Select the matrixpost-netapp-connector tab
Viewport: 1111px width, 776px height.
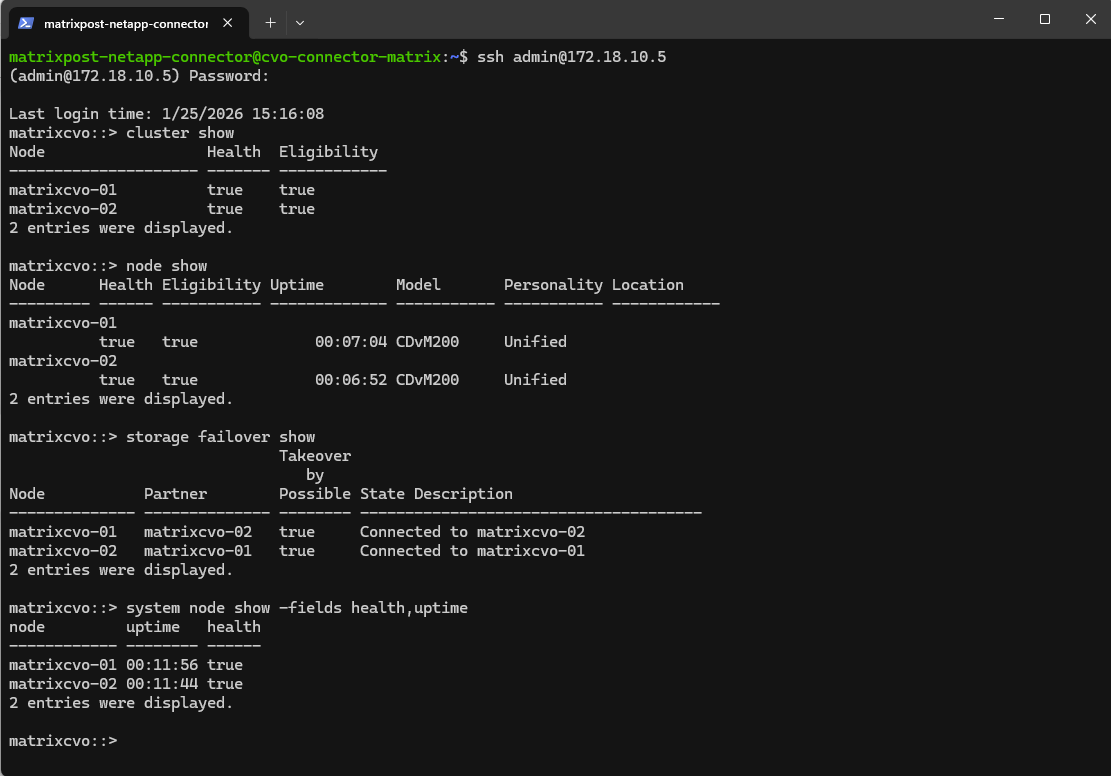[125, 22]
